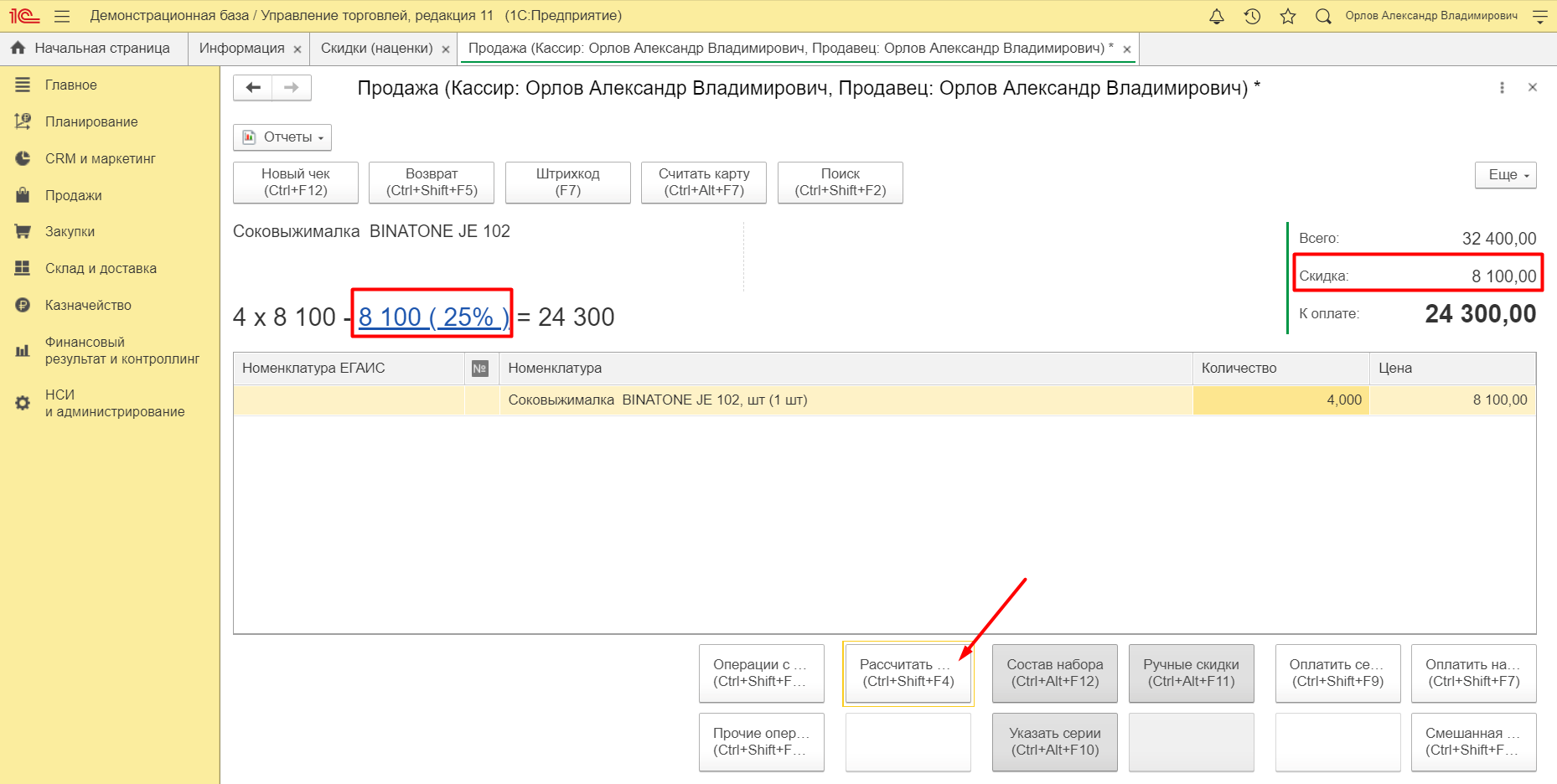Open the 1C main menu hamburger icon
Viewport: 1557px width, 784px height.
click(x=62, y=16)
